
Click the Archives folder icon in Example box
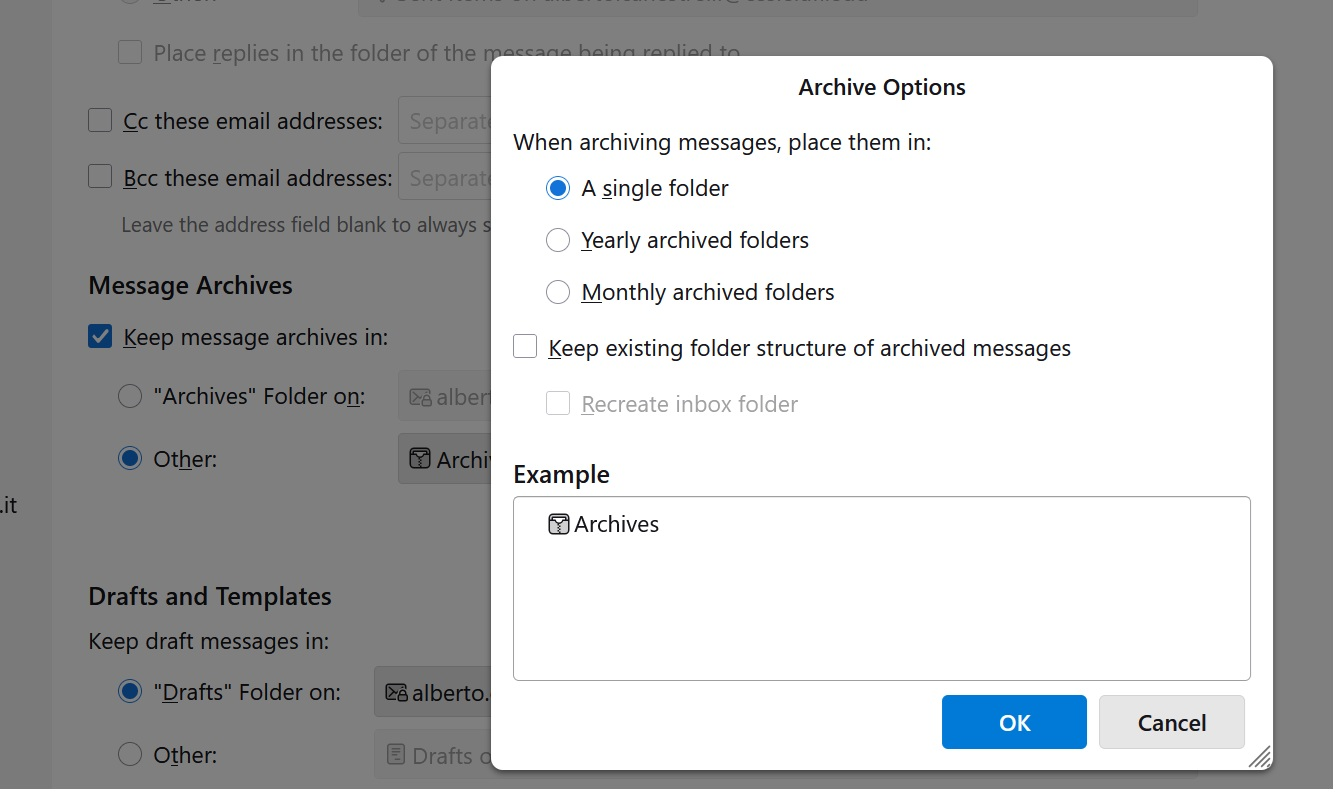pyautogui.click(x=558, y=524)
